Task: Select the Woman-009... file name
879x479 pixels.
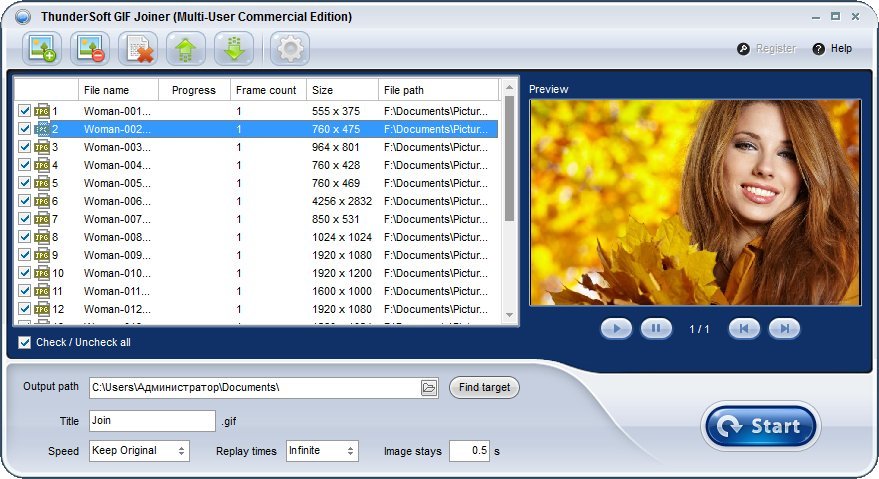Action: point(117,255)
